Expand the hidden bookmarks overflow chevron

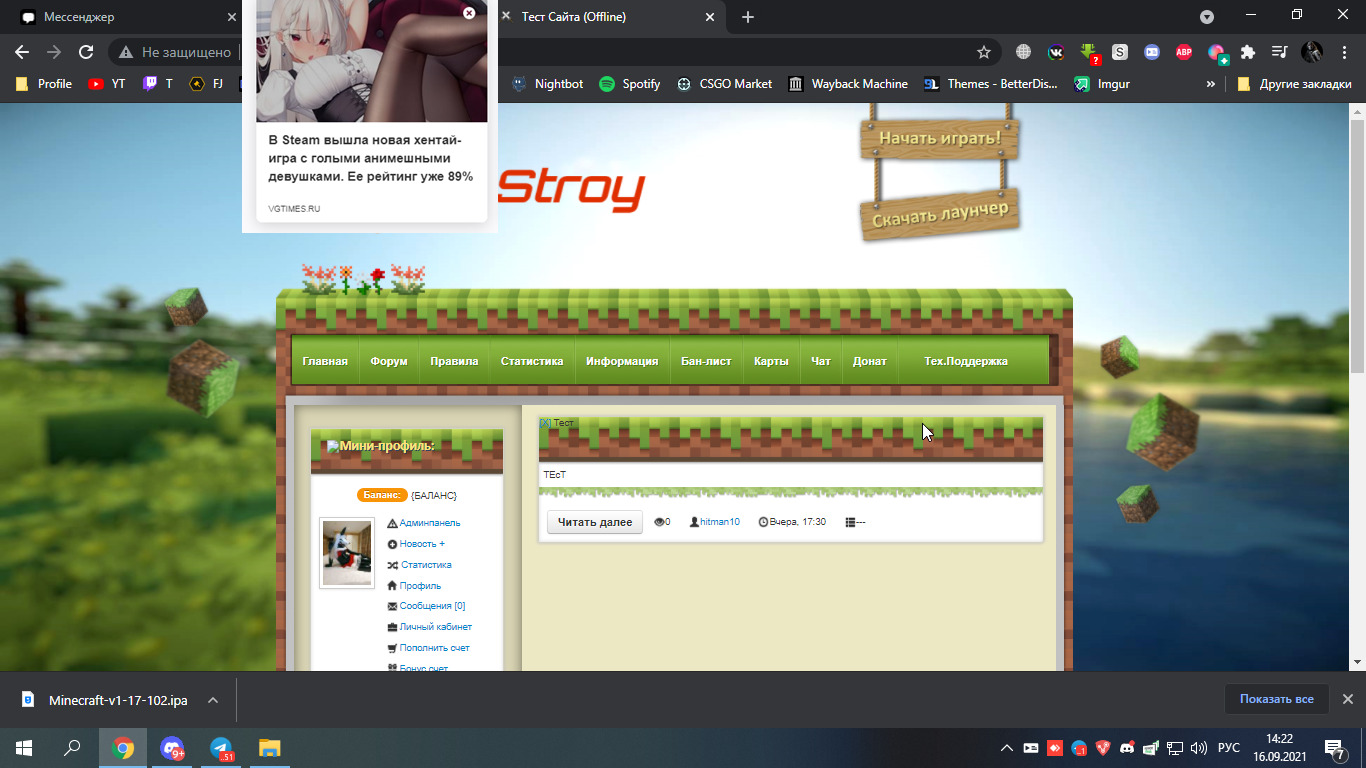coord(1211,84)
